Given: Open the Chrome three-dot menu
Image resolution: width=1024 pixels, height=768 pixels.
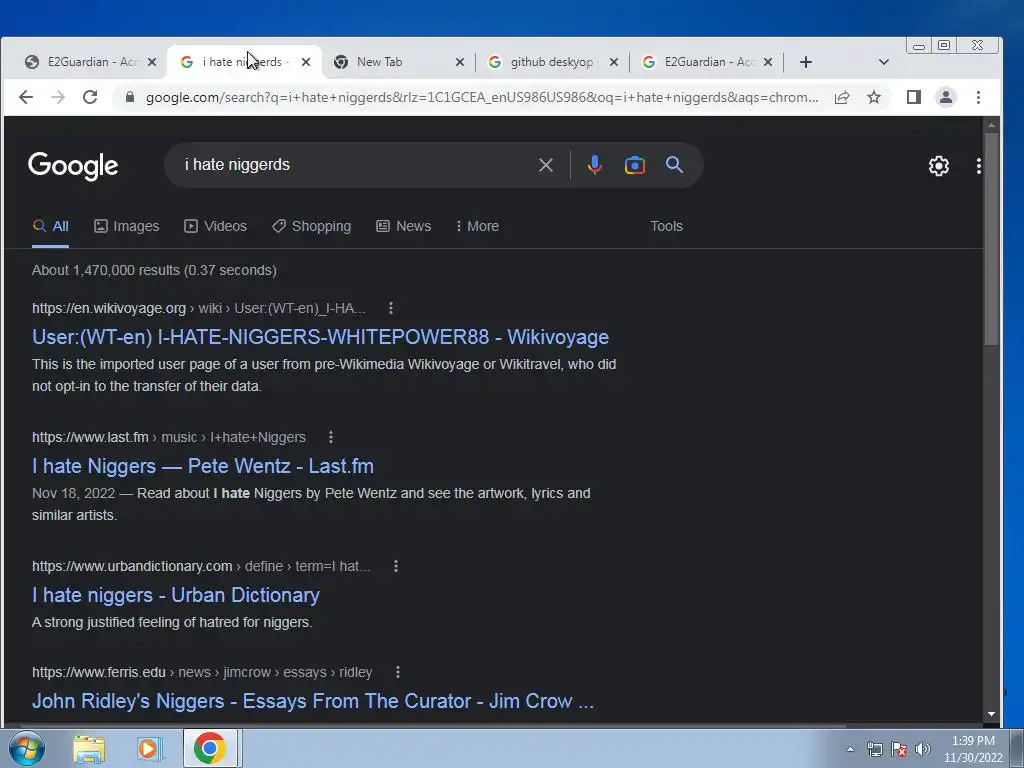Looking at the screenshot, I should point(978,97).
